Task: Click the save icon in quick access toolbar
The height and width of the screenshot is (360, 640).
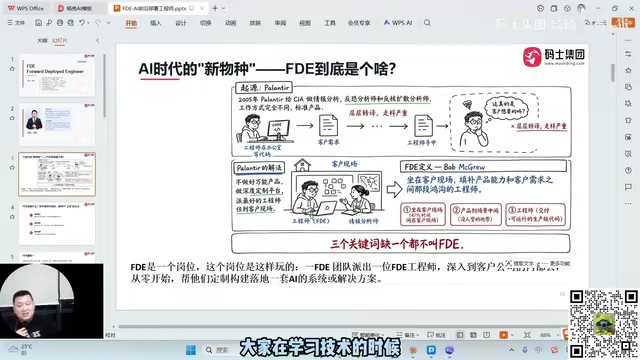Action: pyautogui.click(x=38, y=23)
